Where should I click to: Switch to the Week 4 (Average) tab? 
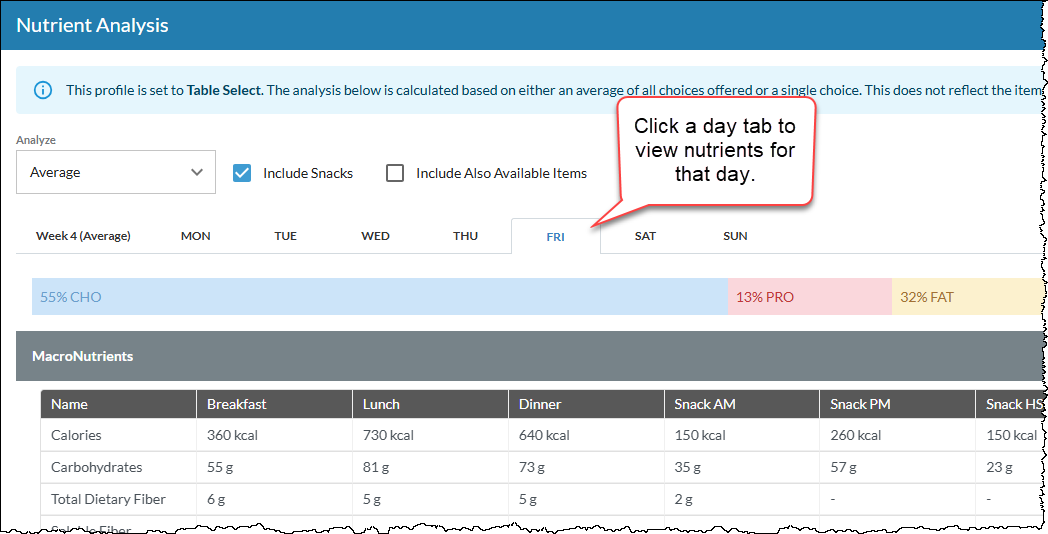tap(84, 236)
